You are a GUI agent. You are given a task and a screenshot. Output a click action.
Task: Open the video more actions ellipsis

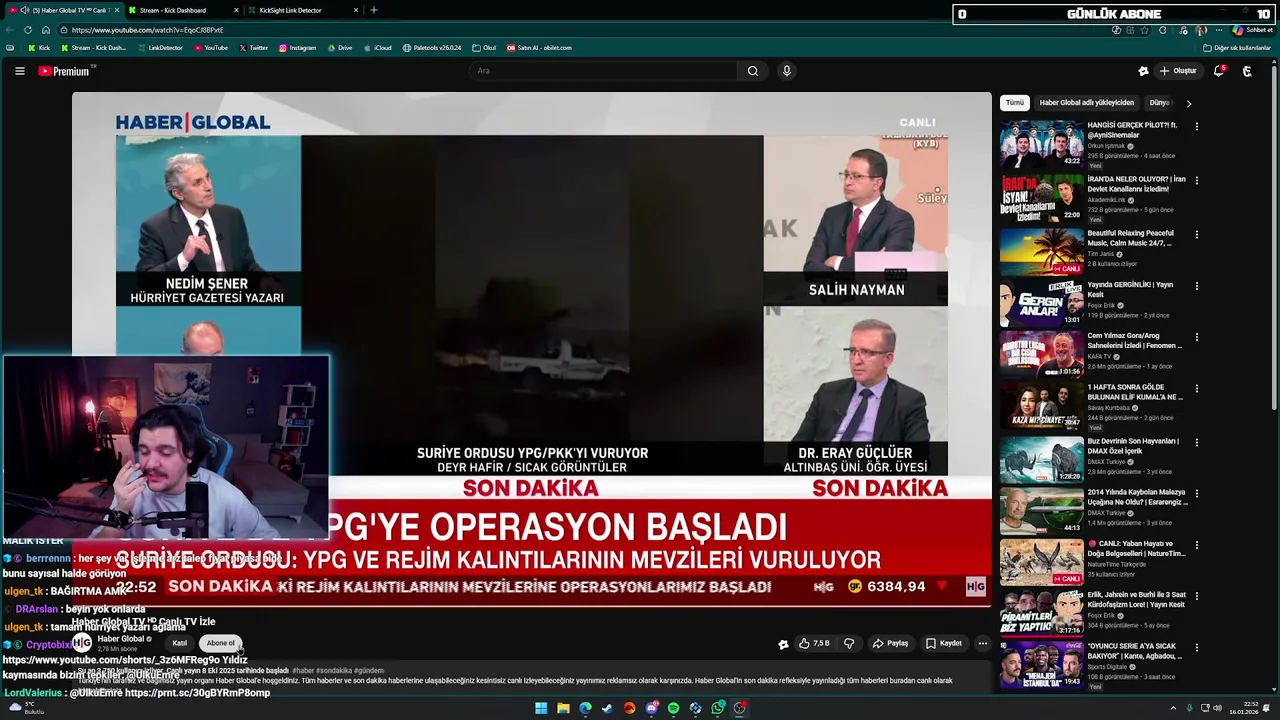click(983, 644)
